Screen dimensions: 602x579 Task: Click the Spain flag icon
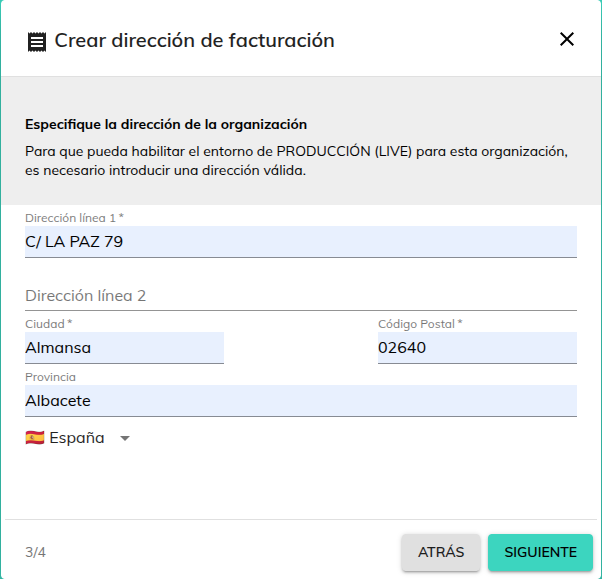(35, 438)
